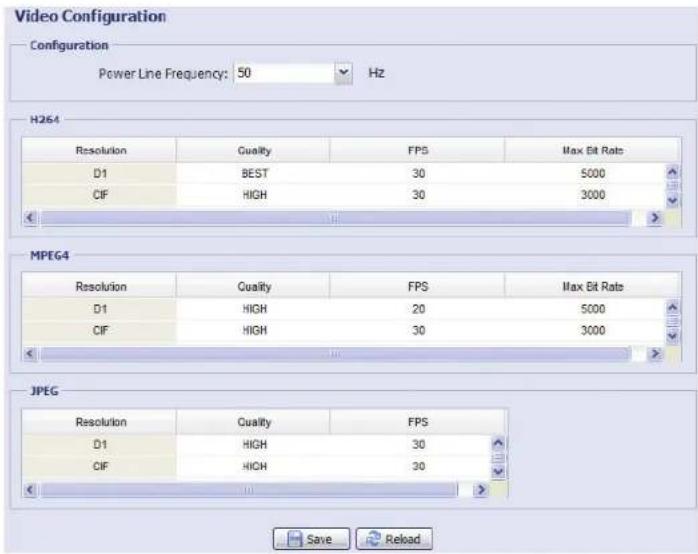Click the up arrow in the H264 table
This screenshot has height=554, width=698.
(x=672, y=172)
